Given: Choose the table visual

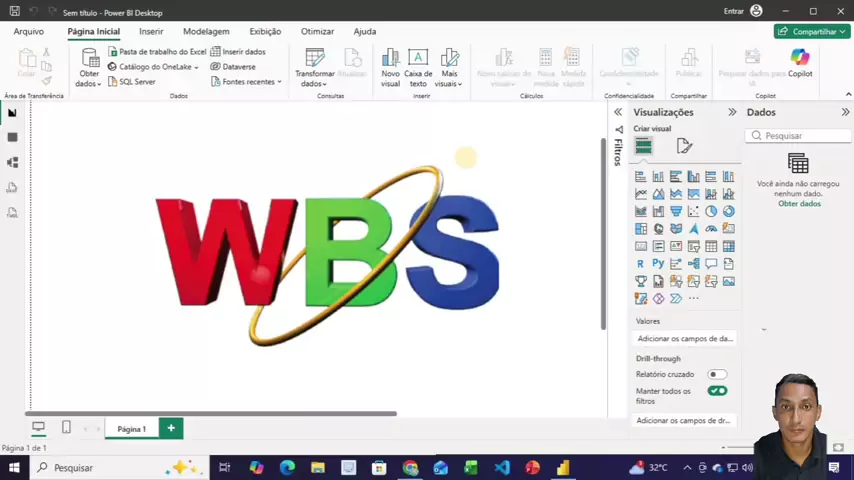Looking at the screenshot, I should click(711, 246).
